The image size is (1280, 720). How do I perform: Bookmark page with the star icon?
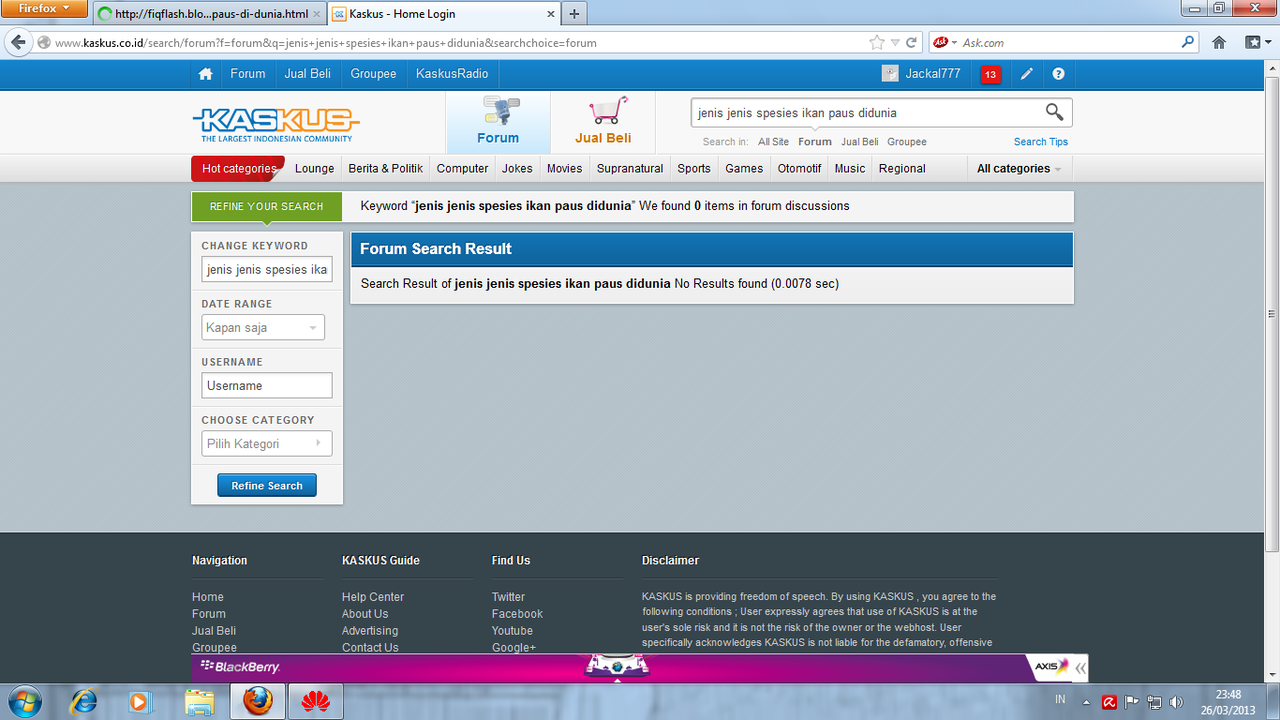tap(877, 42)
